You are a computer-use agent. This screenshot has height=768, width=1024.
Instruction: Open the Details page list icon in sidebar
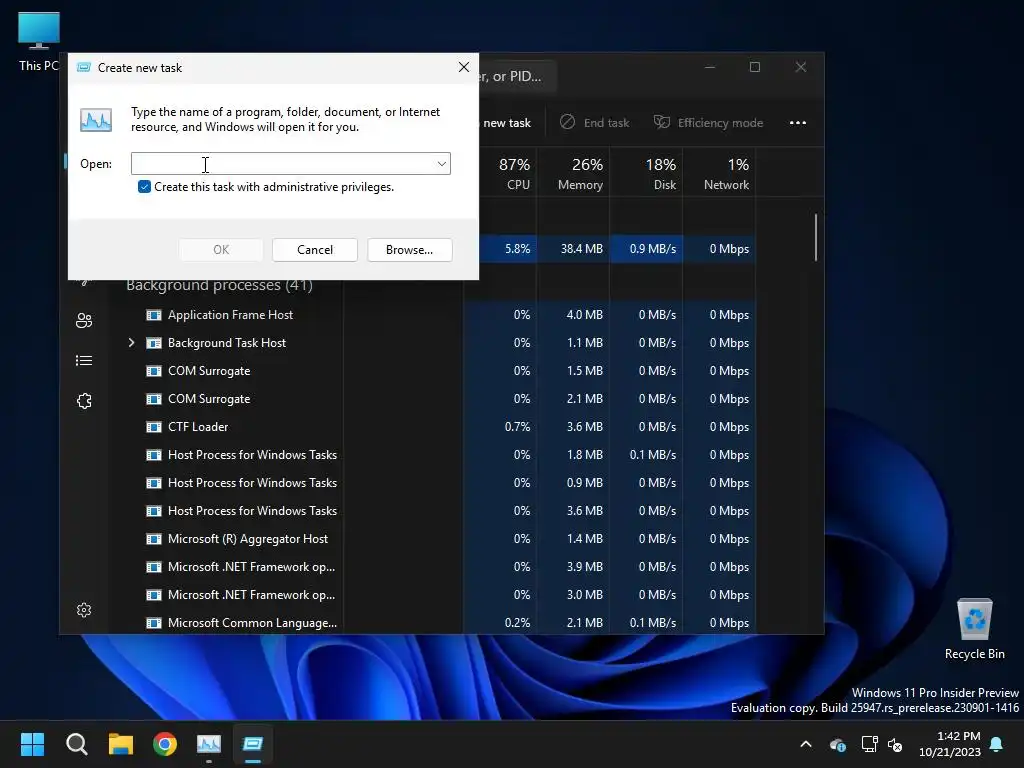[x=84, y=360]
